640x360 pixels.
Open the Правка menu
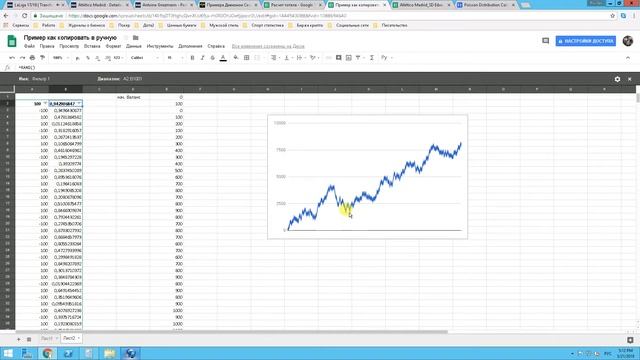(47, 46)
